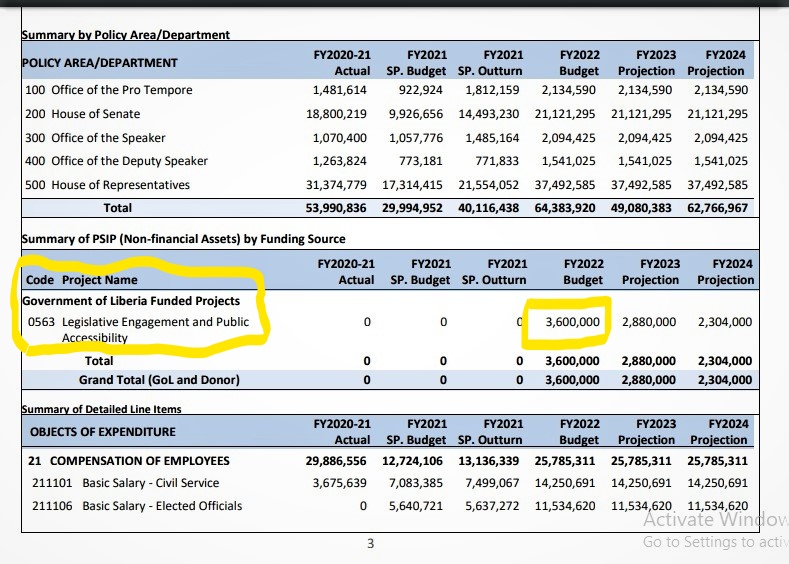Viewport: 789px width, 564px height.
Task: Select the 'Government of Liberia Funded Projects' text
Action: [131, 300]
